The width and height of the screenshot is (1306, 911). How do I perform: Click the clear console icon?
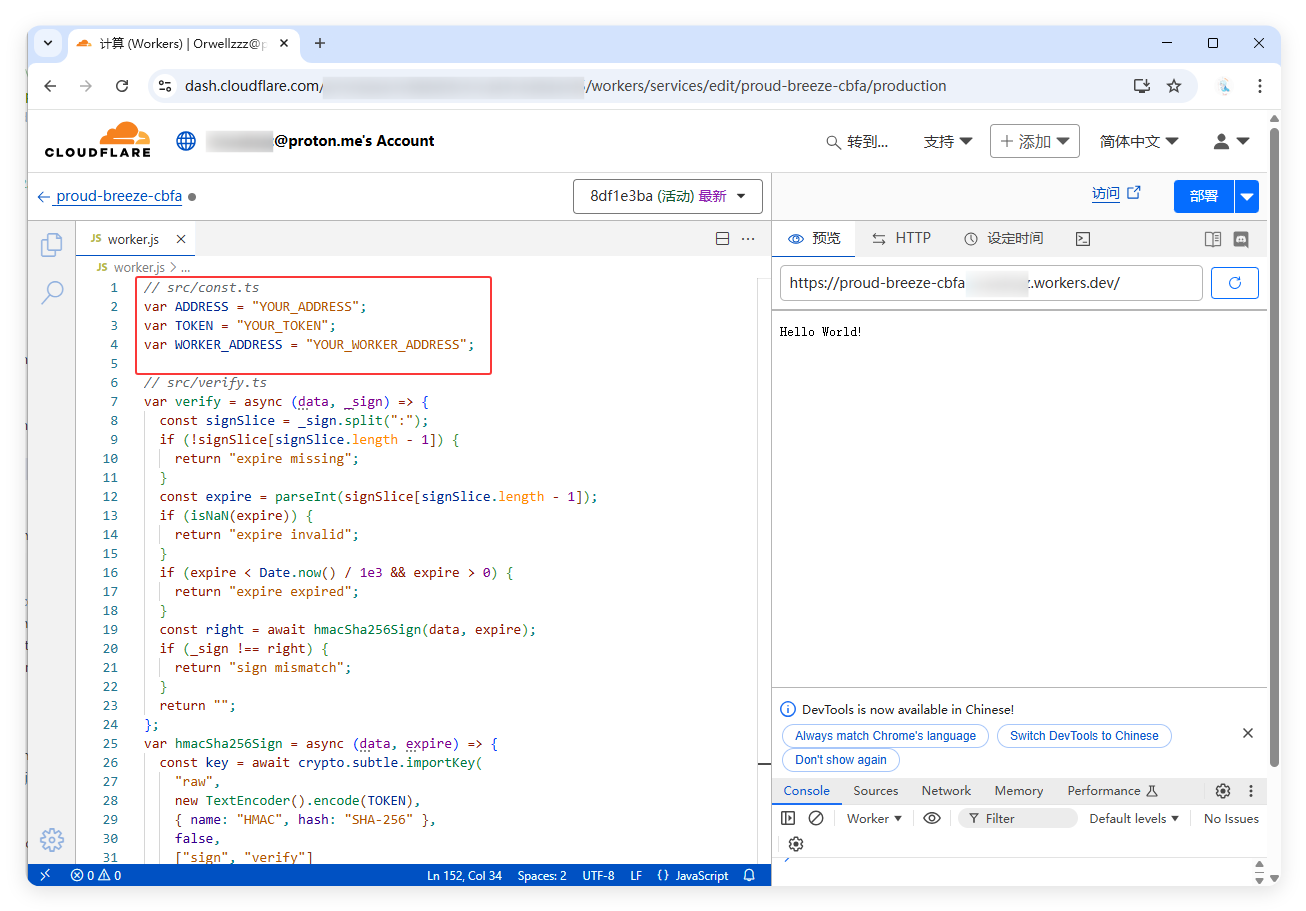coord(816,818)
